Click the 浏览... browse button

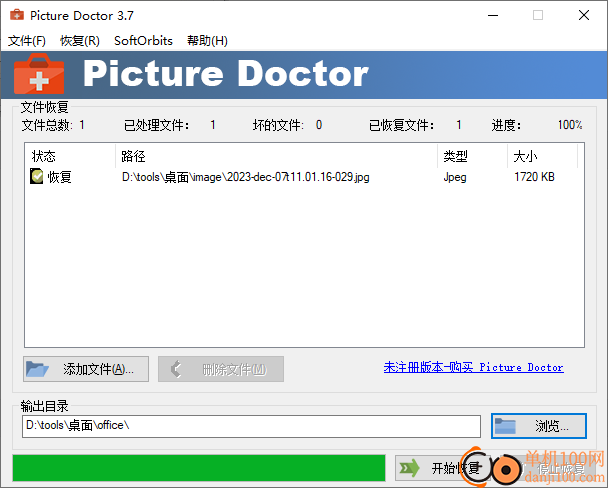point(539,426)
